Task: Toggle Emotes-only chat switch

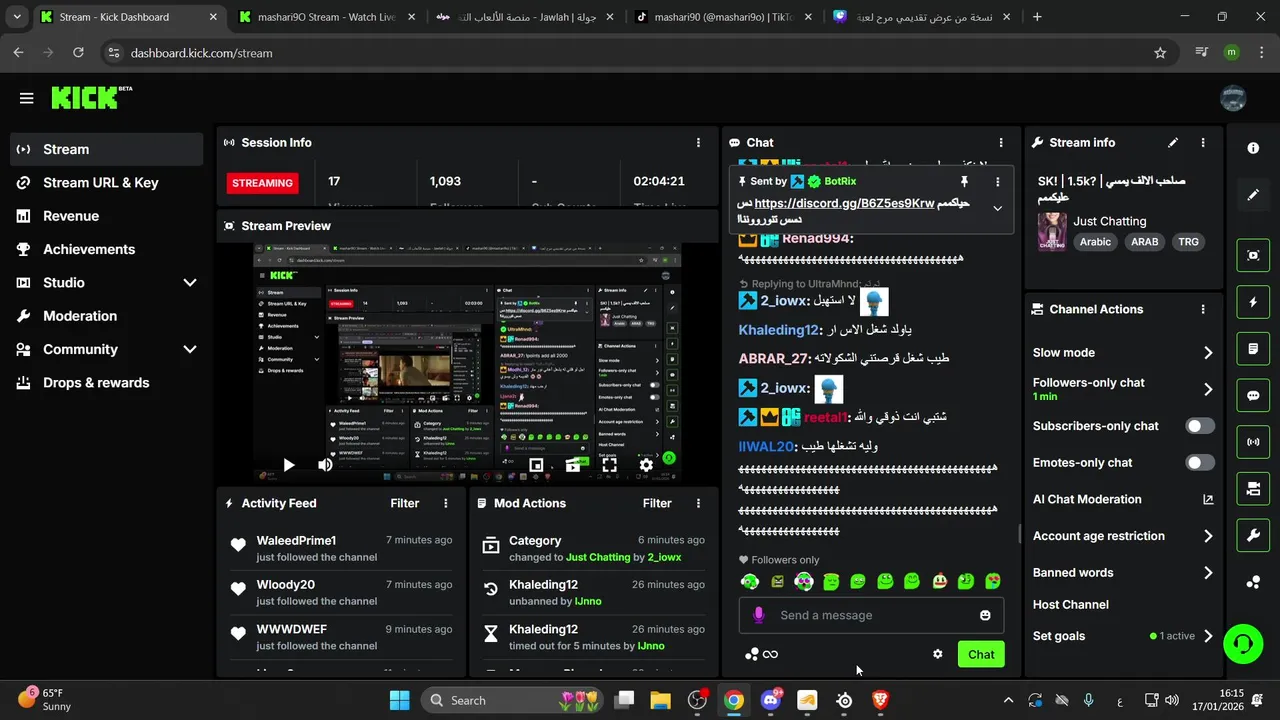Action: tap(1200, 463)
